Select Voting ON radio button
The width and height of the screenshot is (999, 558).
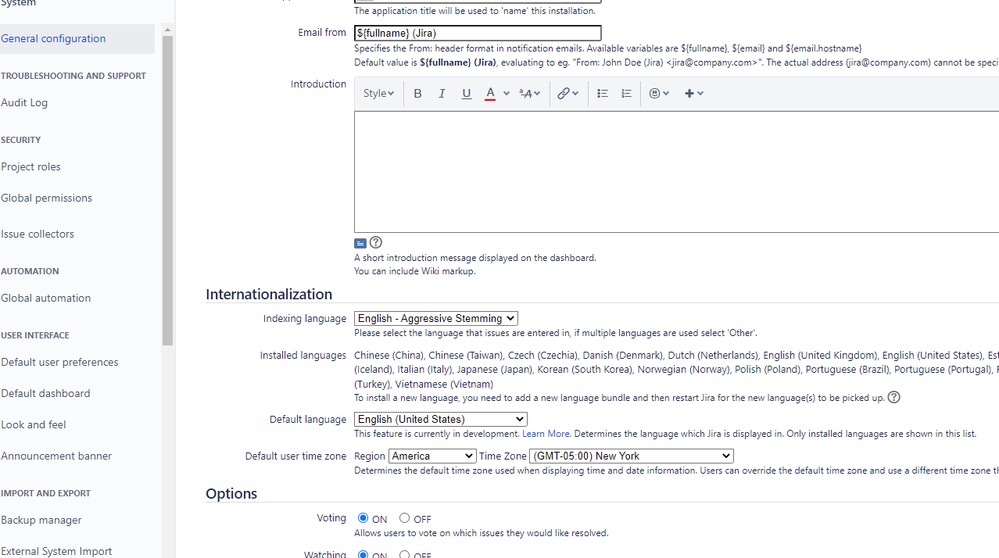point(363,518)
